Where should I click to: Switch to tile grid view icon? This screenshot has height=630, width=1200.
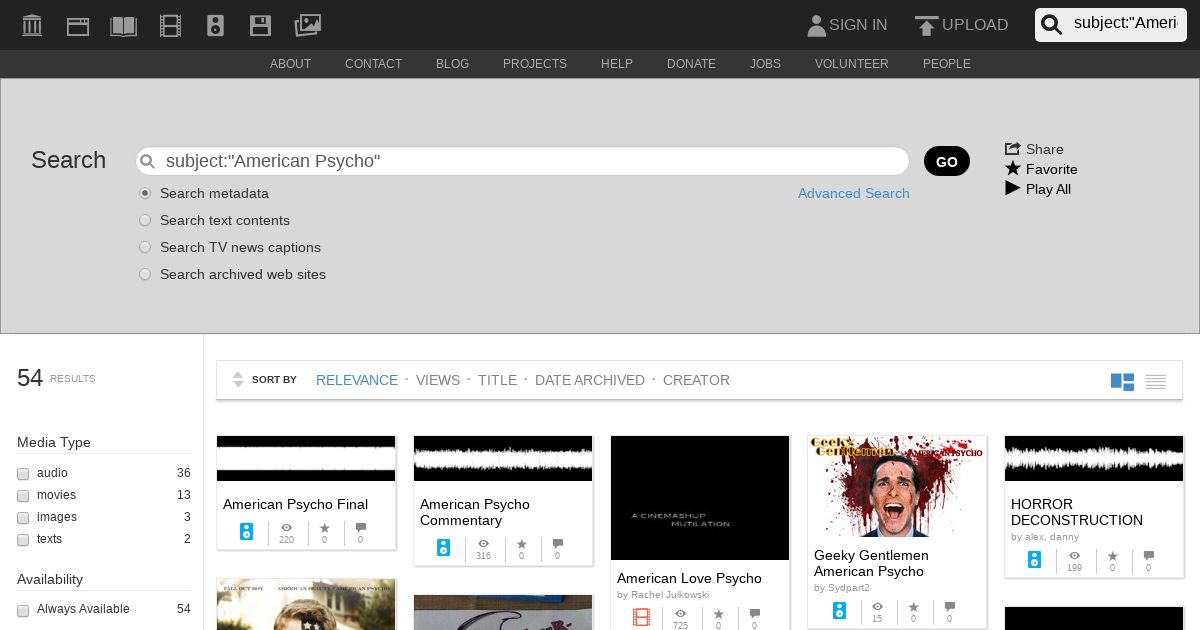pyautogui.click(x=1122, y=382)
